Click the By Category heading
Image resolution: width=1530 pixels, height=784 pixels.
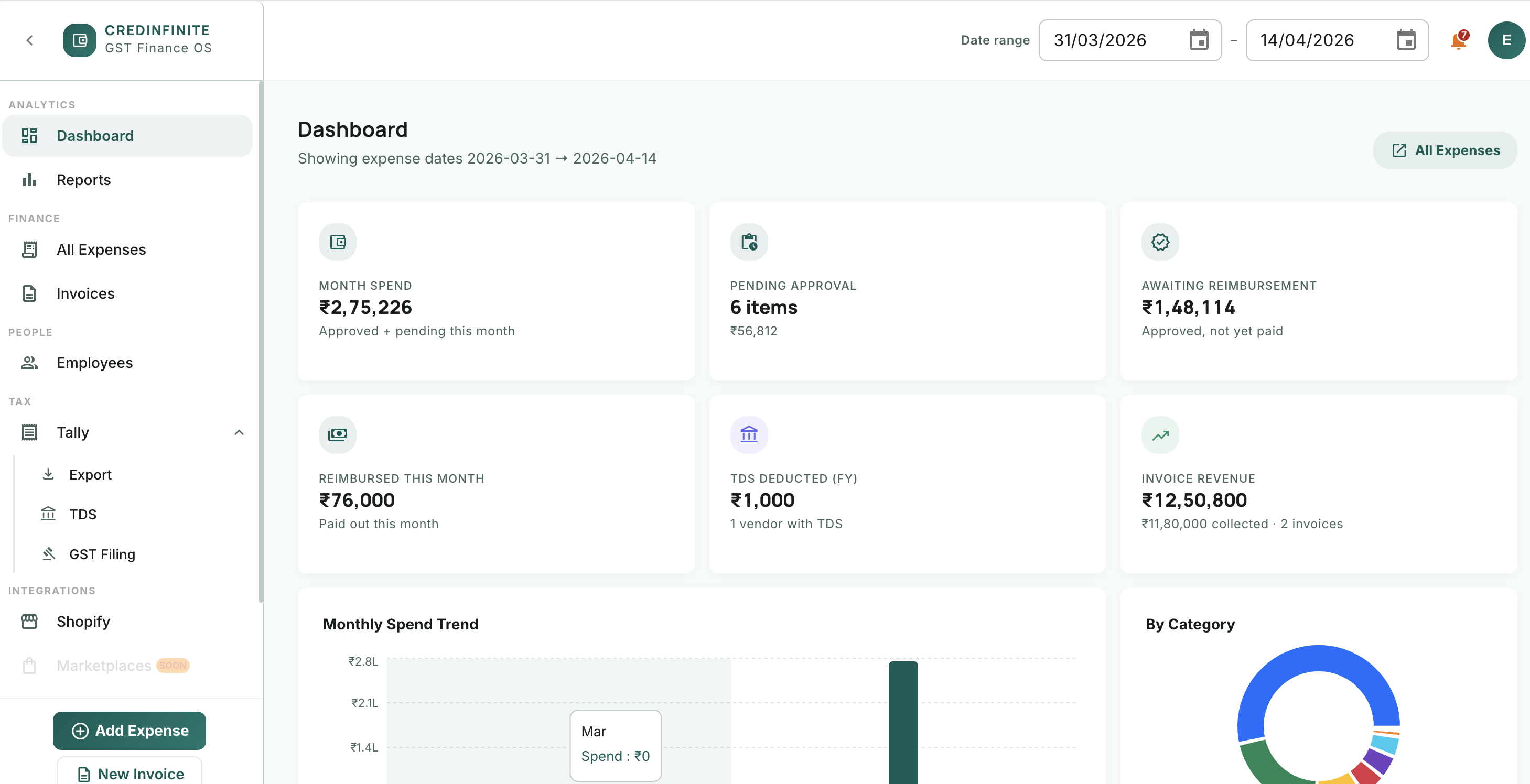(x=1190, y=624)
